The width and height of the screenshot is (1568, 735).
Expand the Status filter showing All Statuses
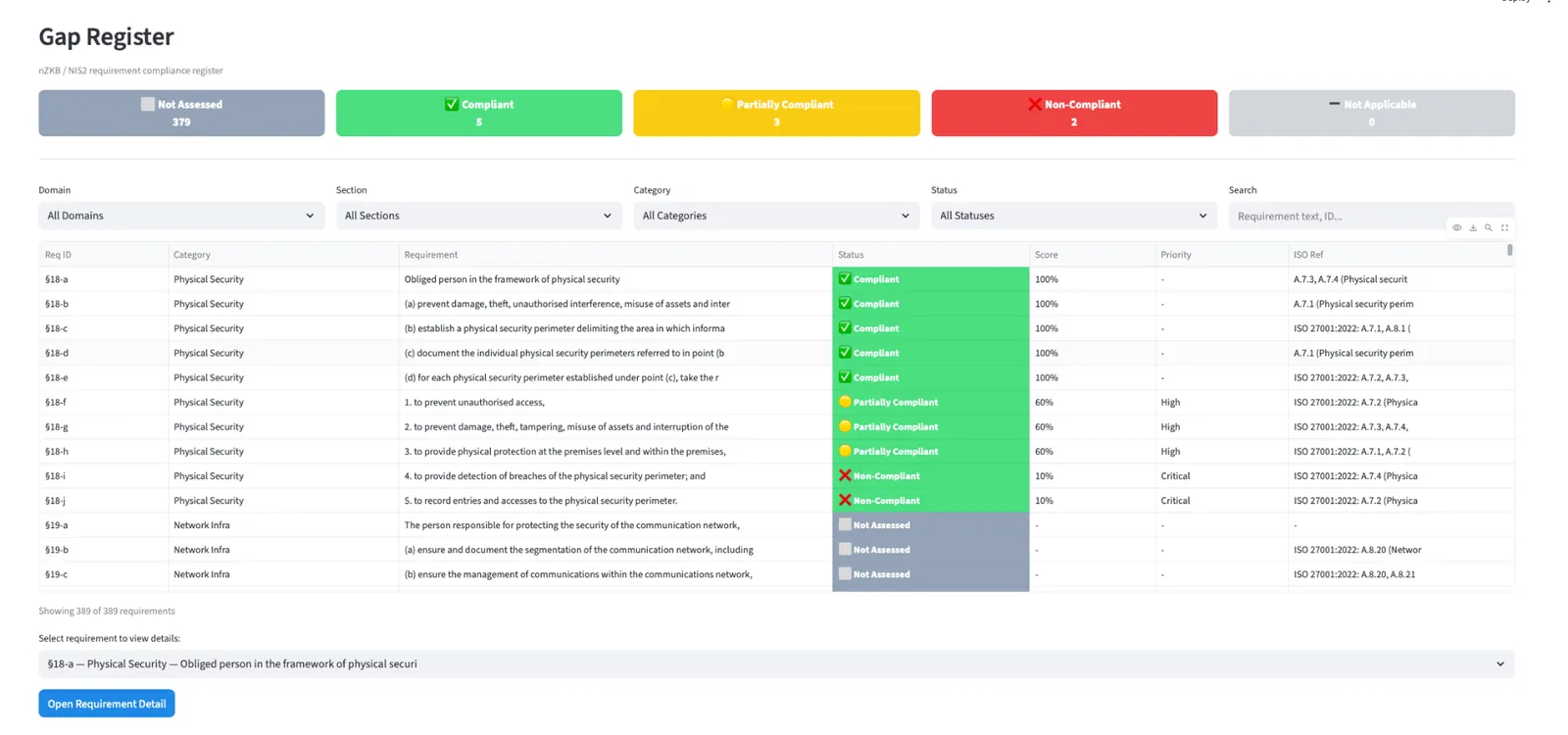coord(1074,216)
